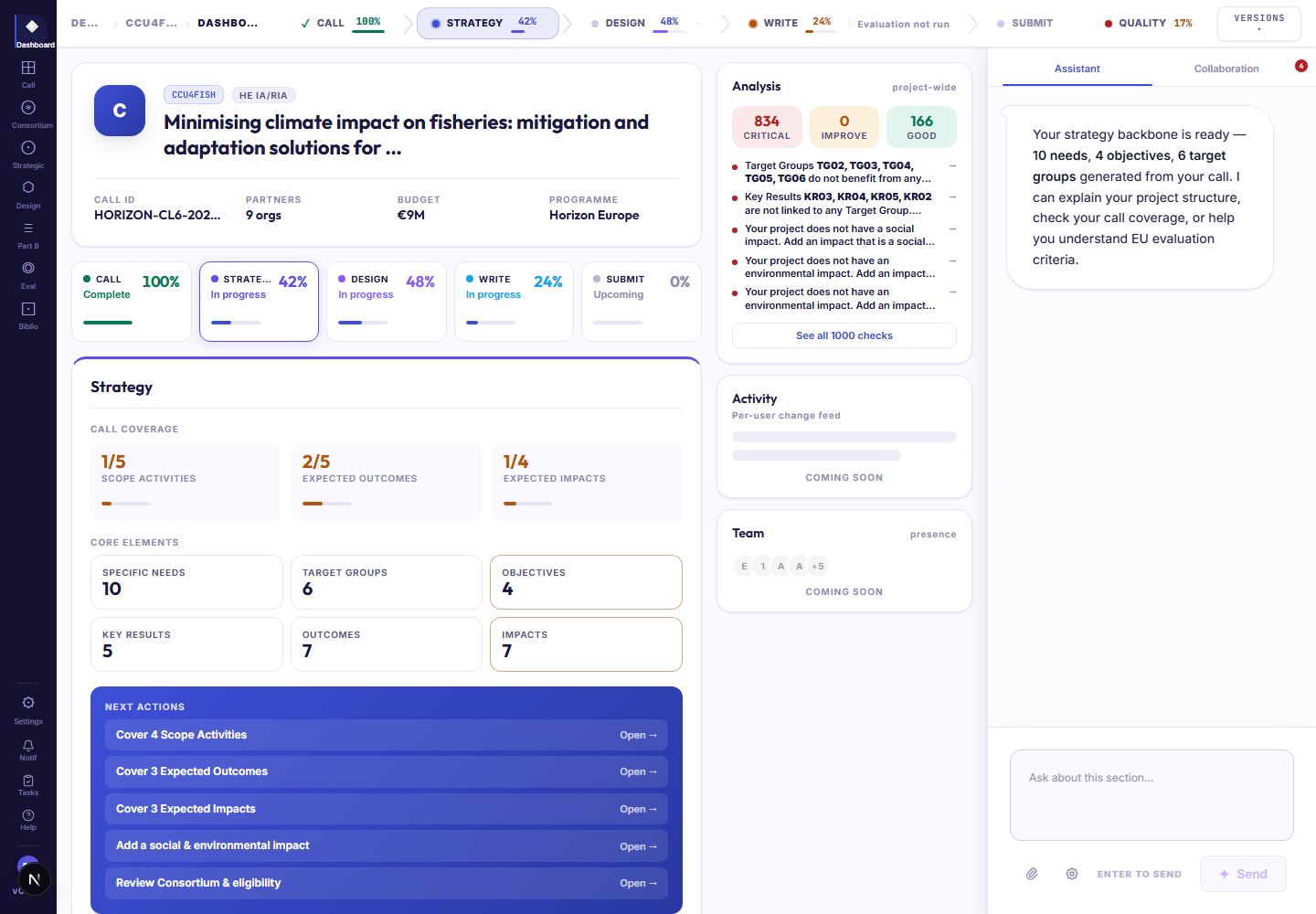Click the CCU4F… breadcrumb

(x=151, y=23)
